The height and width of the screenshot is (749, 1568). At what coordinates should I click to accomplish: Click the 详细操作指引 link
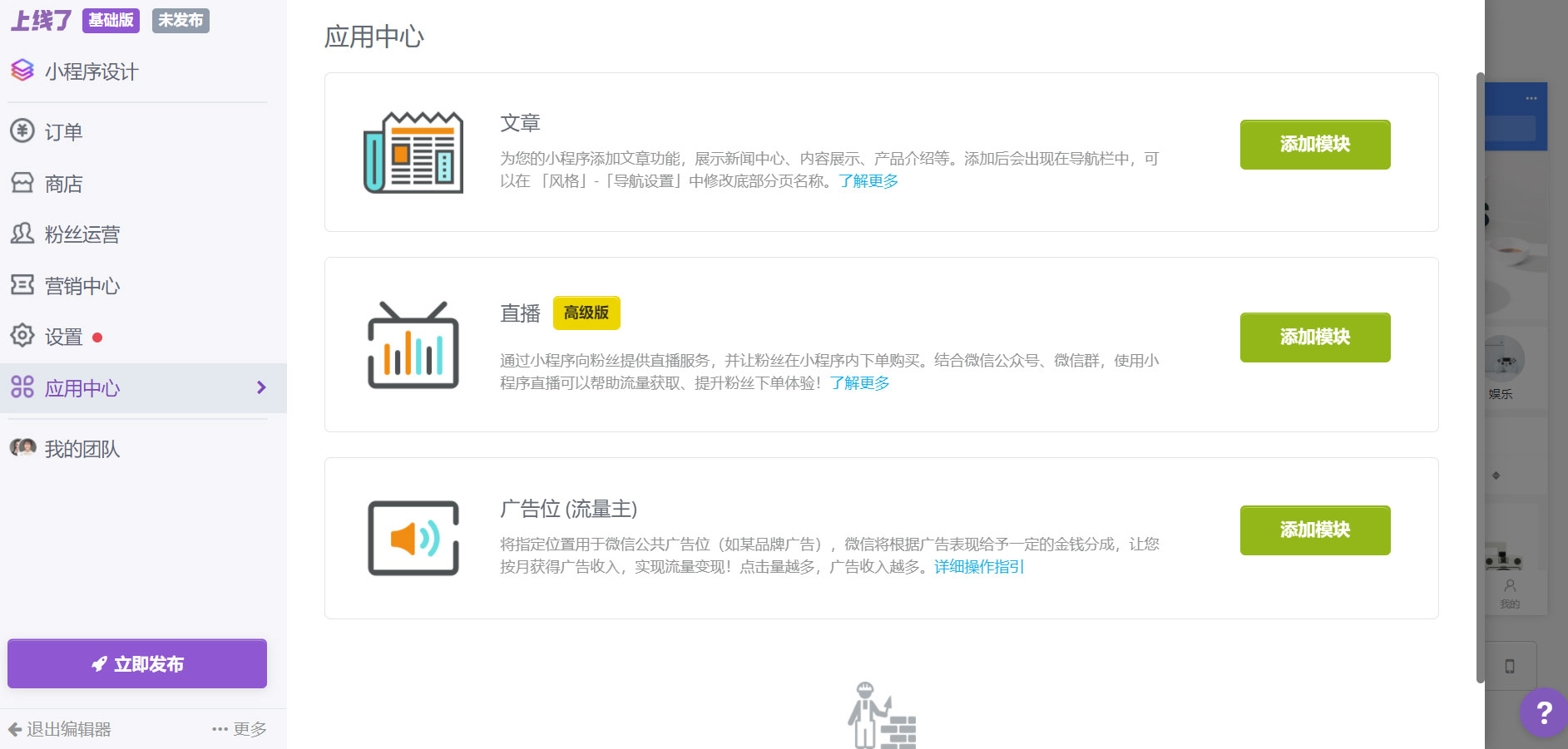[x=979, y=567]
